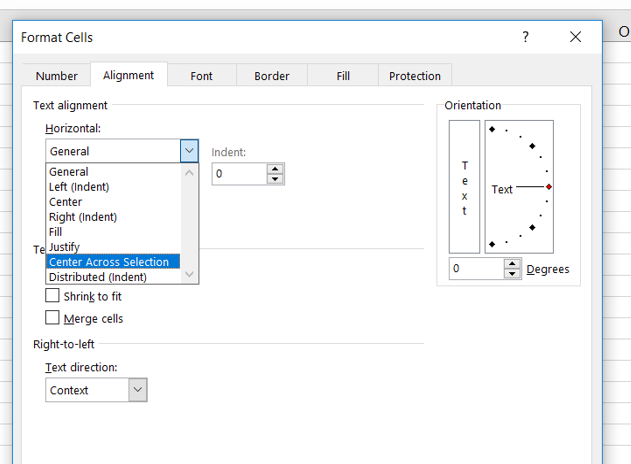Open the Font tab
Image resolution: width=631 pixels, height=464 pixels.
[x=201, y=76]
